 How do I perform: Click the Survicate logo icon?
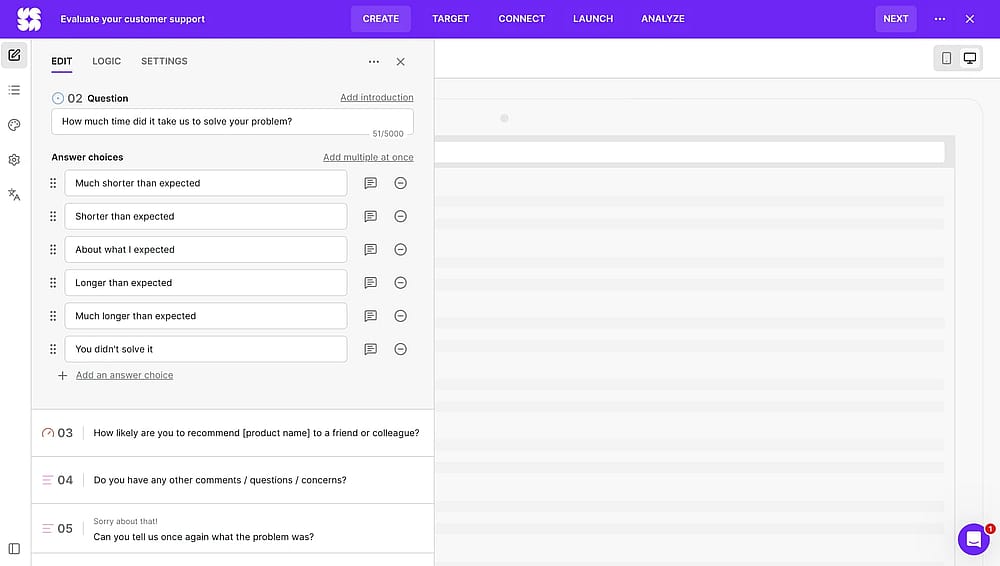click(29, 19)
